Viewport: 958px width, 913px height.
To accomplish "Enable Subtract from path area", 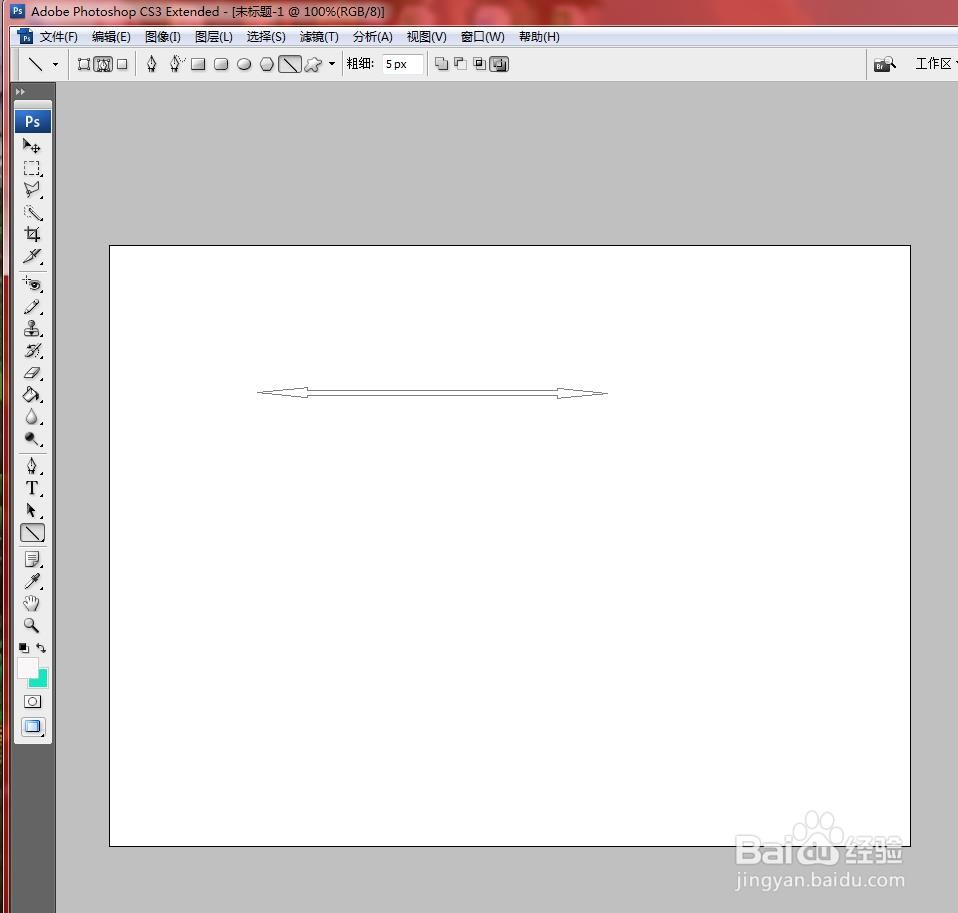I will [461, 64].
